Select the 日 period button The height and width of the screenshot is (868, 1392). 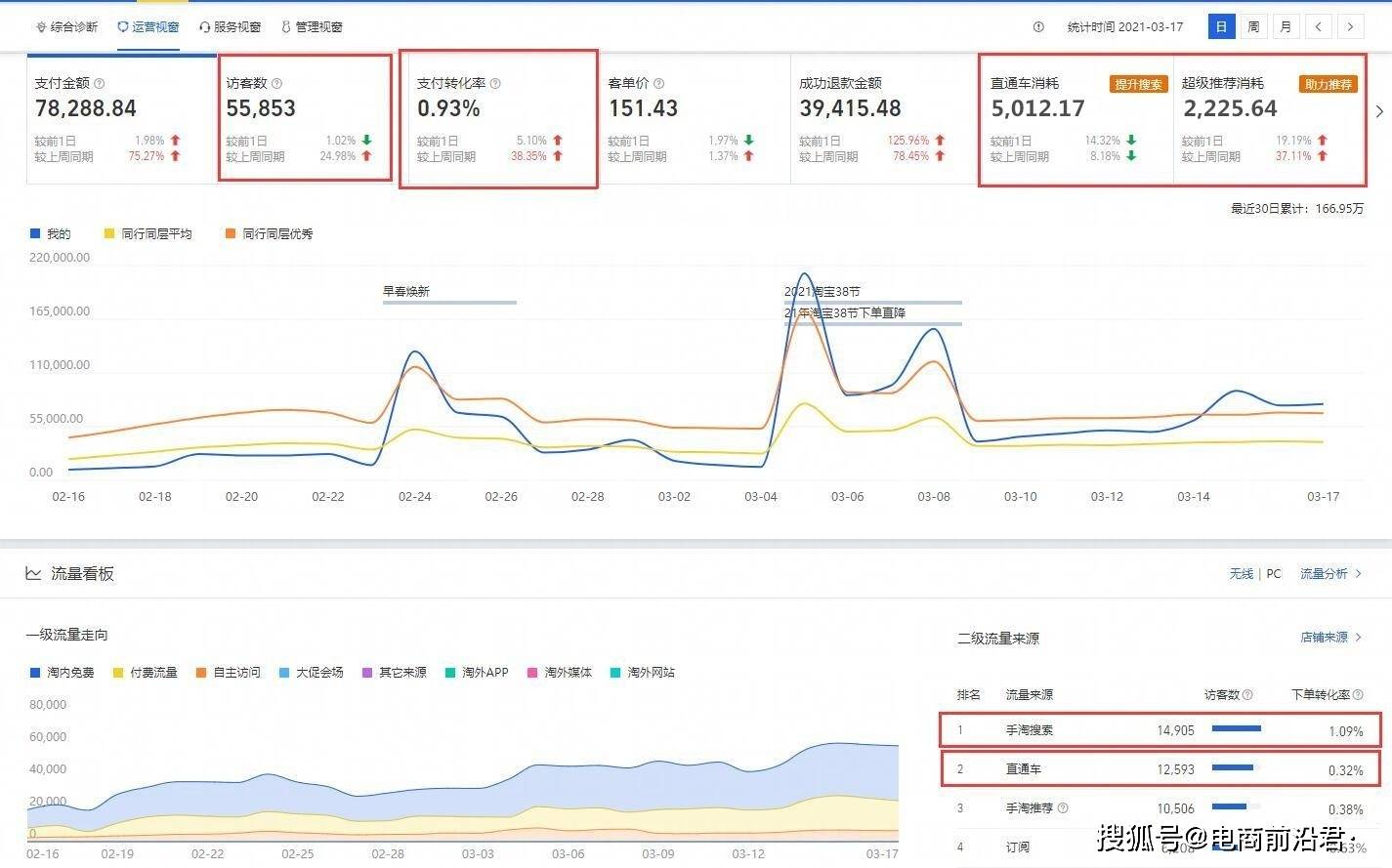tap(1221, 27)
